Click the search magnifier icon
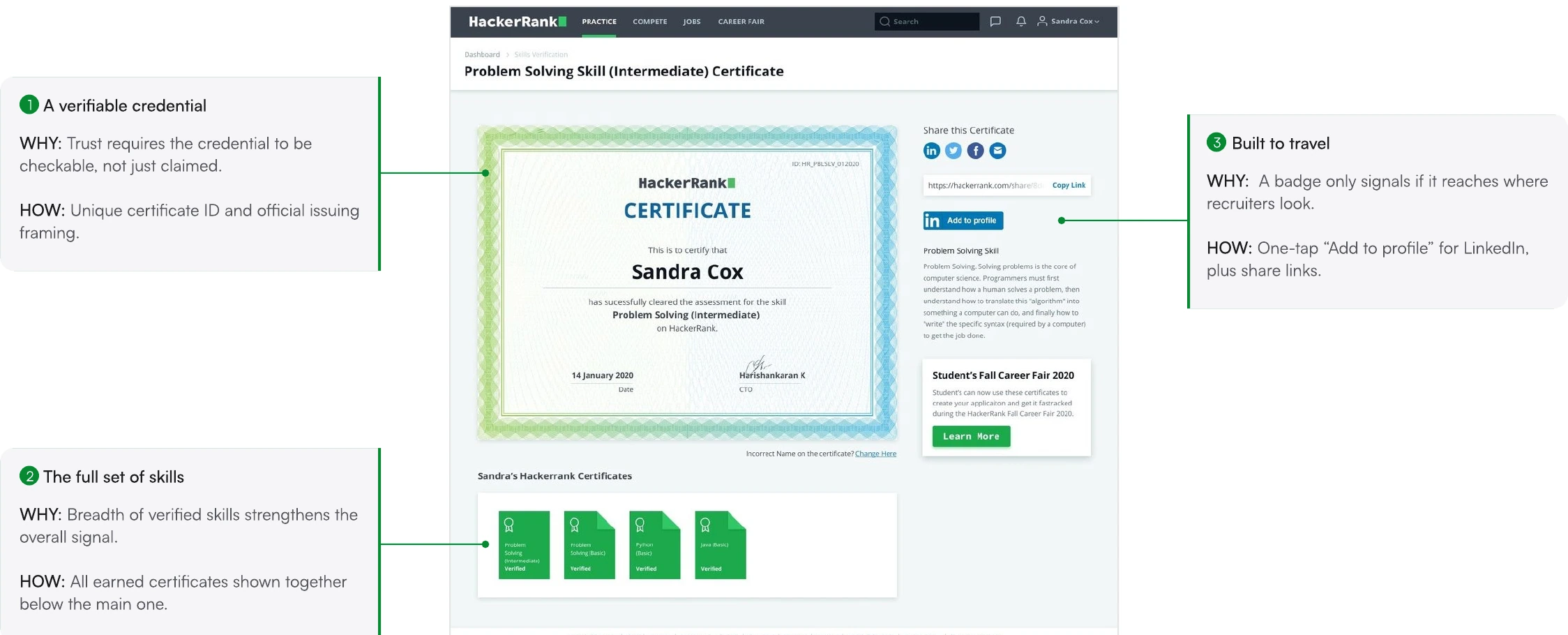The height and width of the screenshot is (635, 1568). coord(884,22)
